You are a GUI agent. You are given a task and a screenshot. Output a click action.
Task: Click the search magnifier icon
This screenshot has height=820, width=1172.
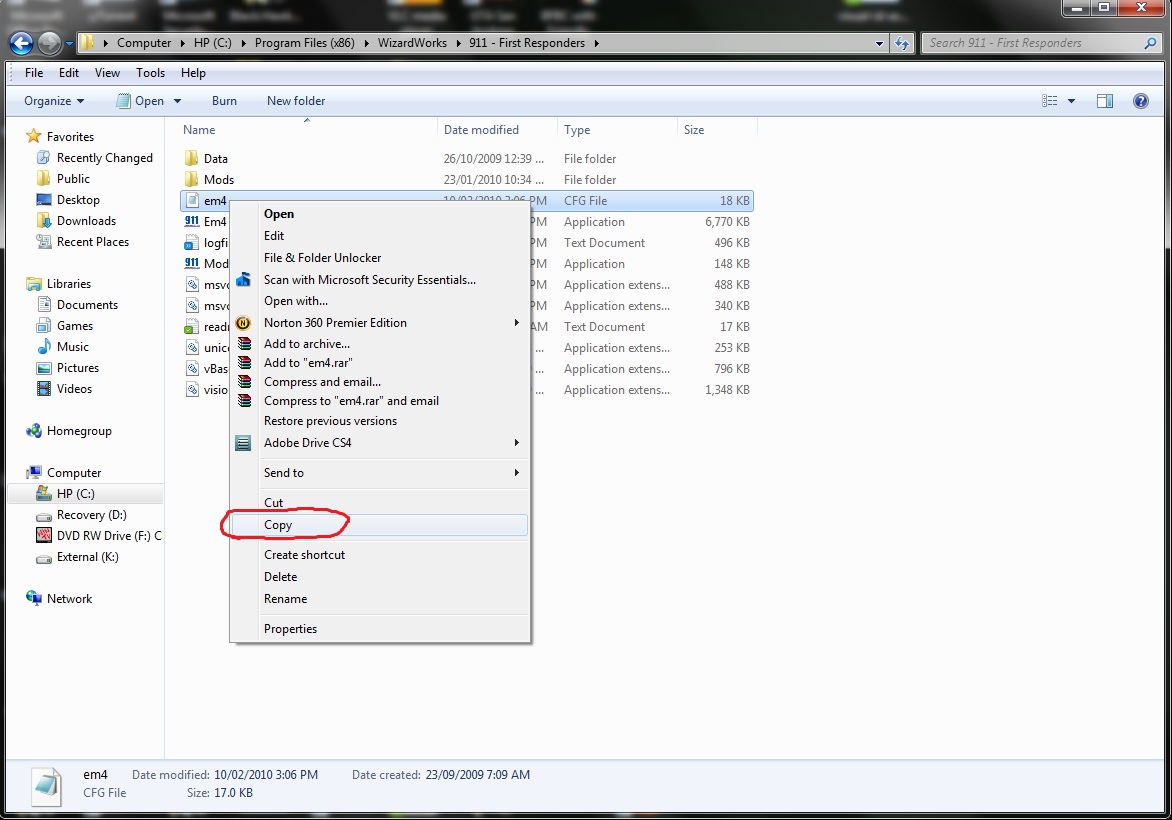coord(1150,43)
